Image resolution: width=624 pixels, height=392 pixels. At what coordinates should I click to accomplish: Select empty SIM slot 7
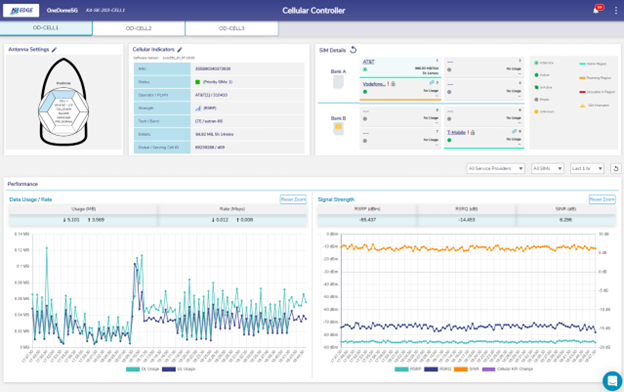click(400, 138)
